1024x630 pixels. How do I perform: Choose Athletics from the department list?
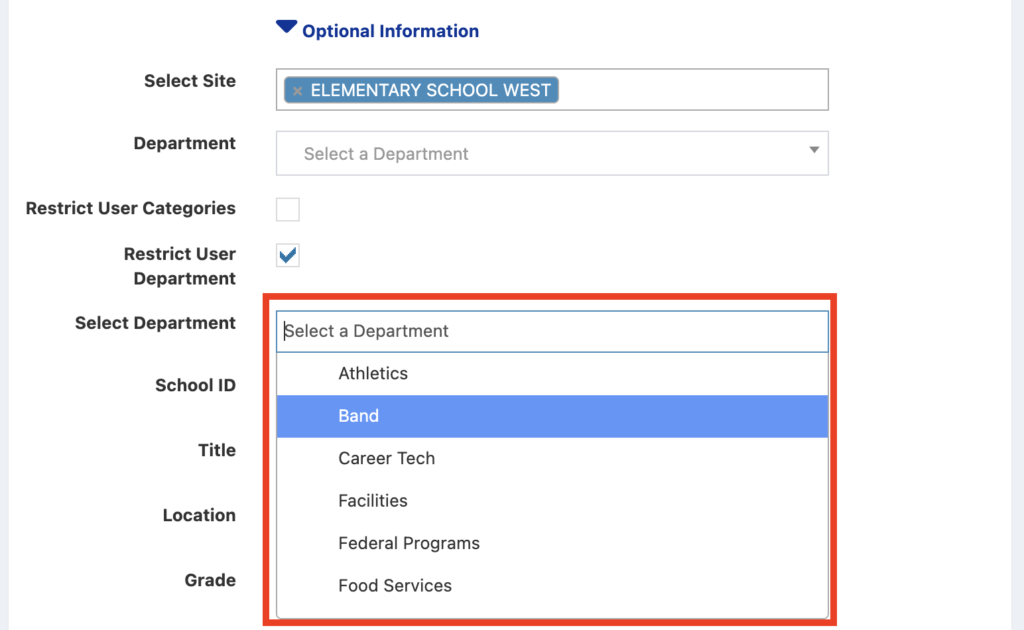tap(373, 373)
